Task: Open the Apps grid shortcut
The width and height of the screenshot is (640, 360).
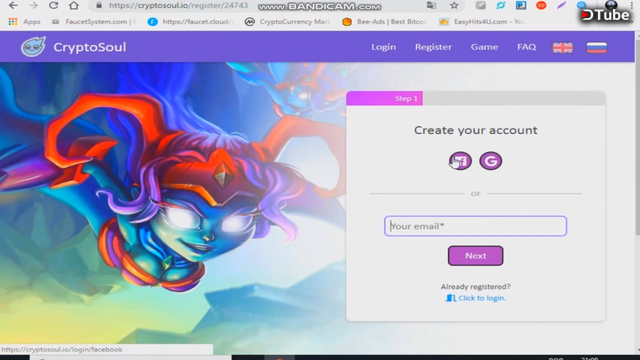Action: (x=24, y=22)
